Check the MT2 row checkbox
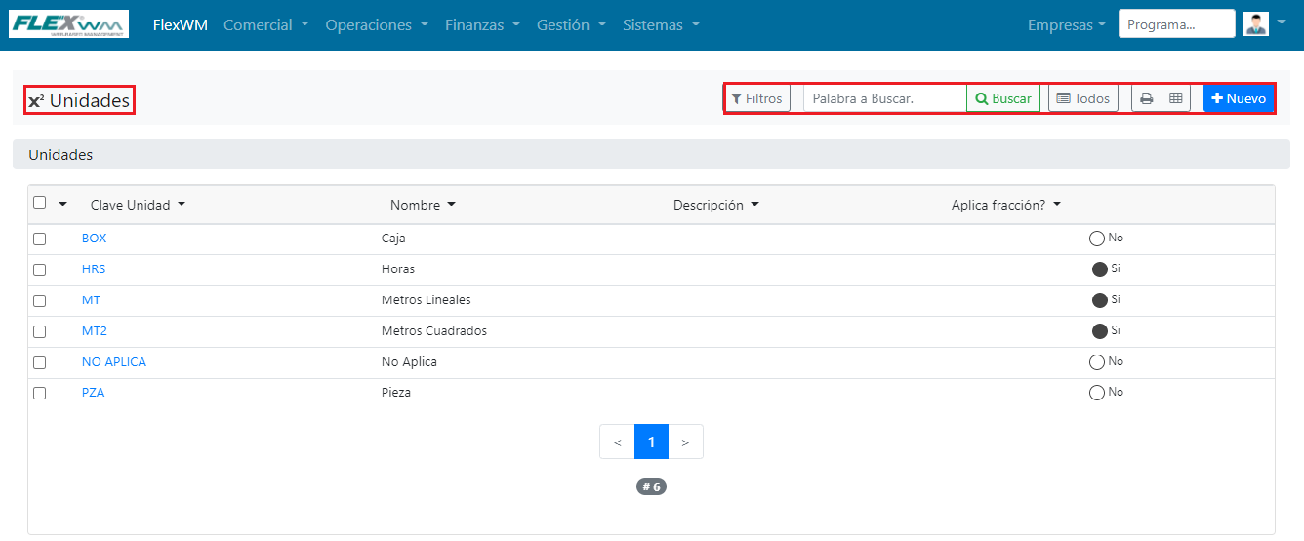The height and width of the screenshot is (541, 1304). [40, 332]
